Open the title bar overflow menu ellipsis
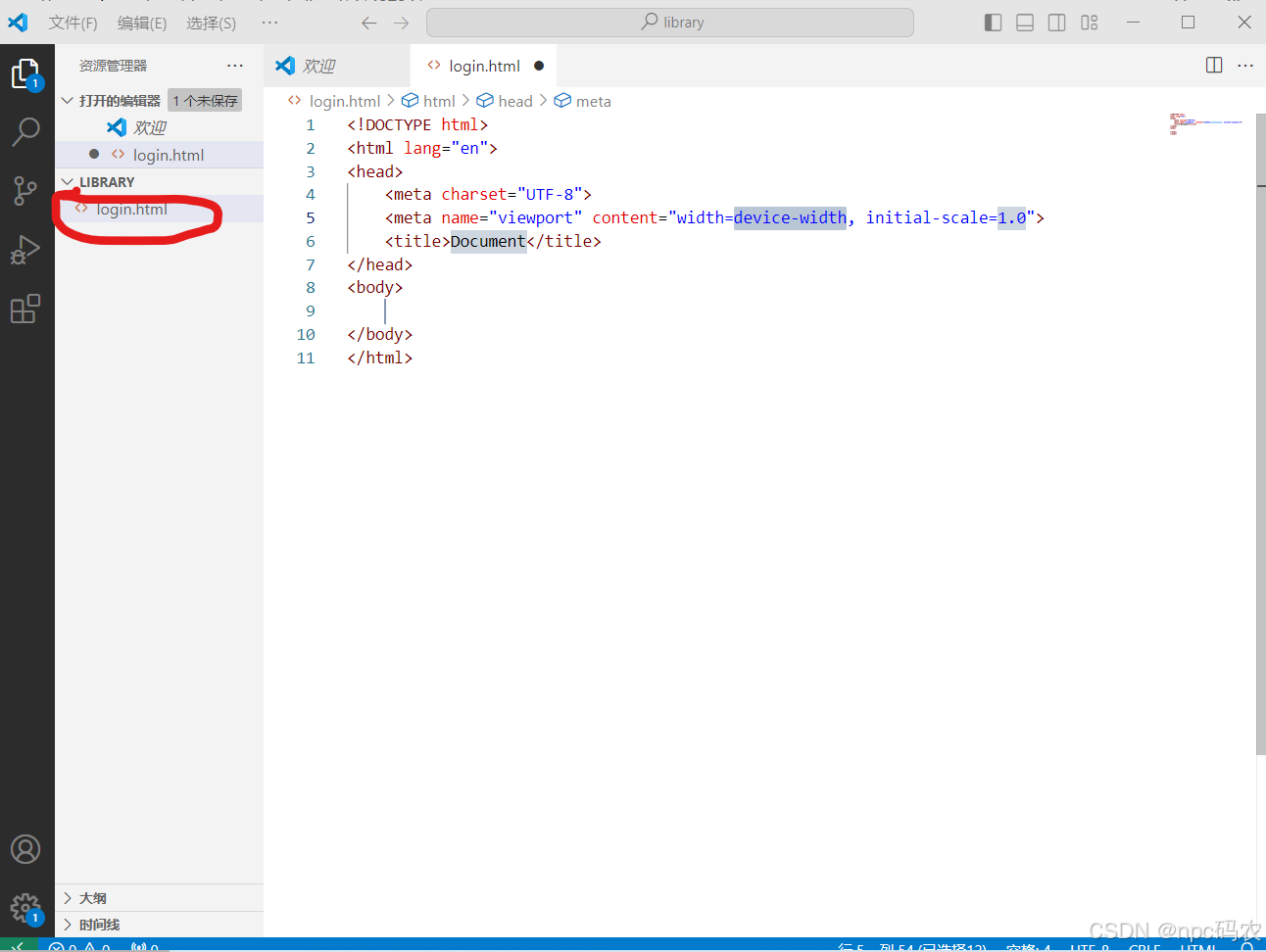The width and height of the screenshot is (1266, 952). point(269,22)
